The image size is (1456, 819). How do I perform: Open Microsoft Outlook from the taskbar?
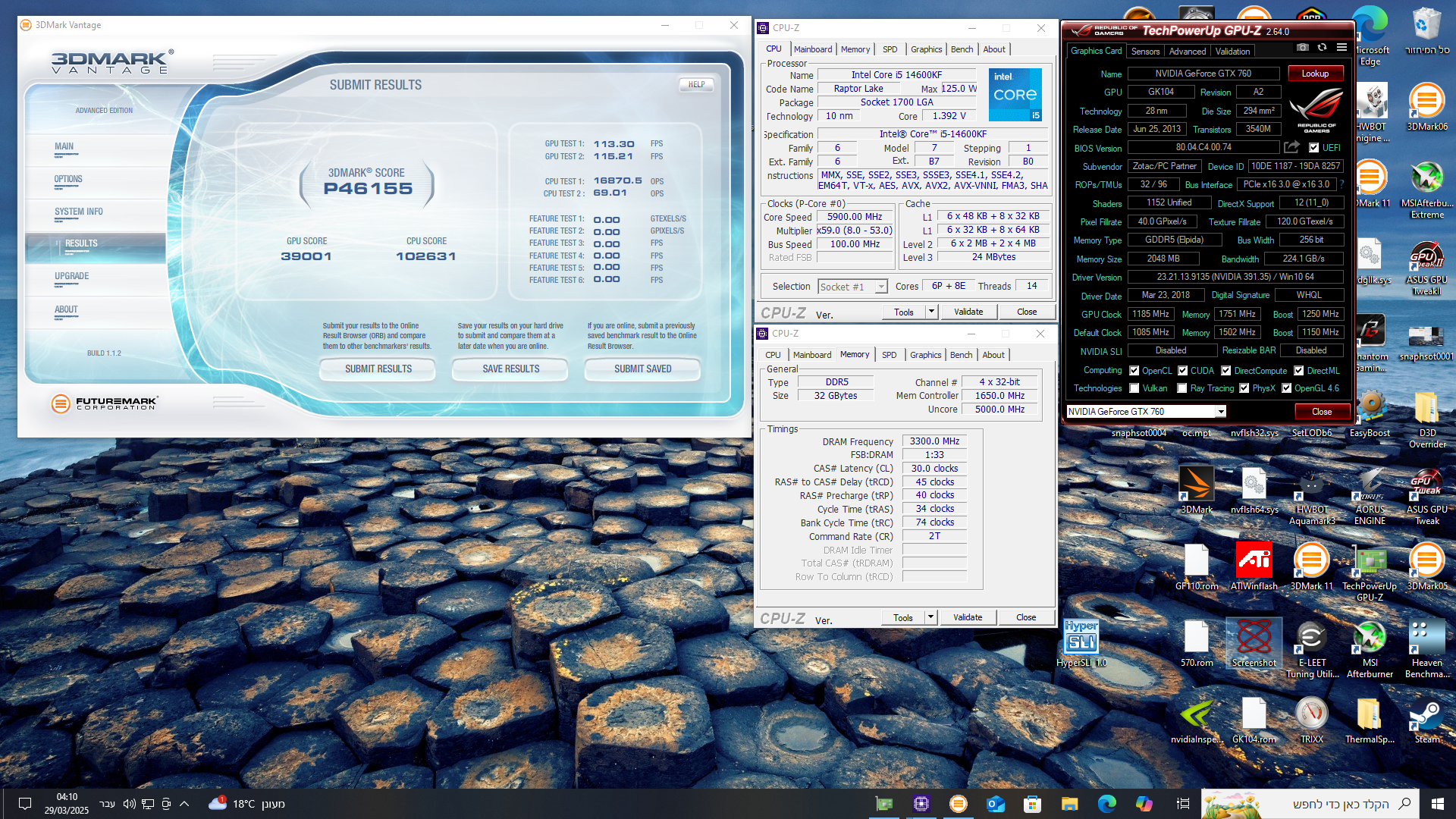click(995, 804)
